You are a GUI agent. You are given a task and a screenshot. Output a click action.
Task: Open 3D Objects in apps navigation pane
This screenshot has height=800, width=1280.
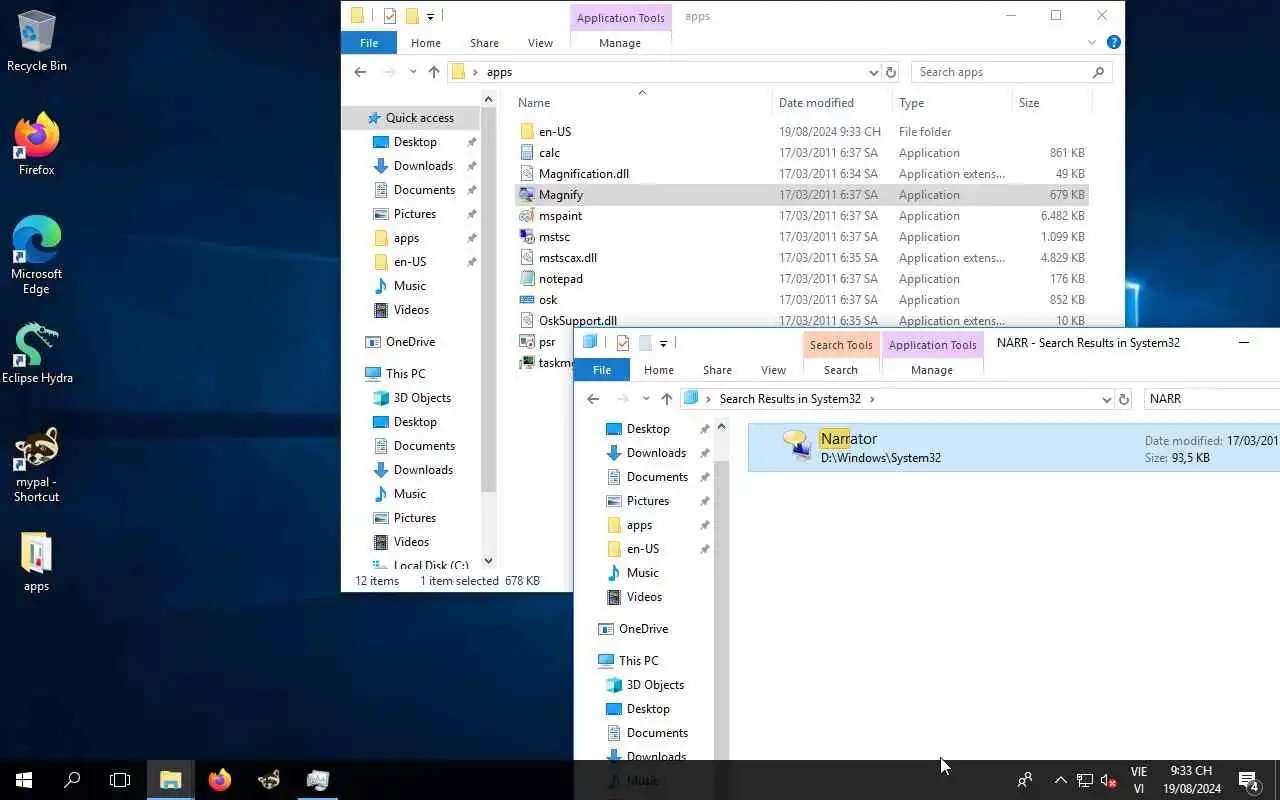coord(422,398)
